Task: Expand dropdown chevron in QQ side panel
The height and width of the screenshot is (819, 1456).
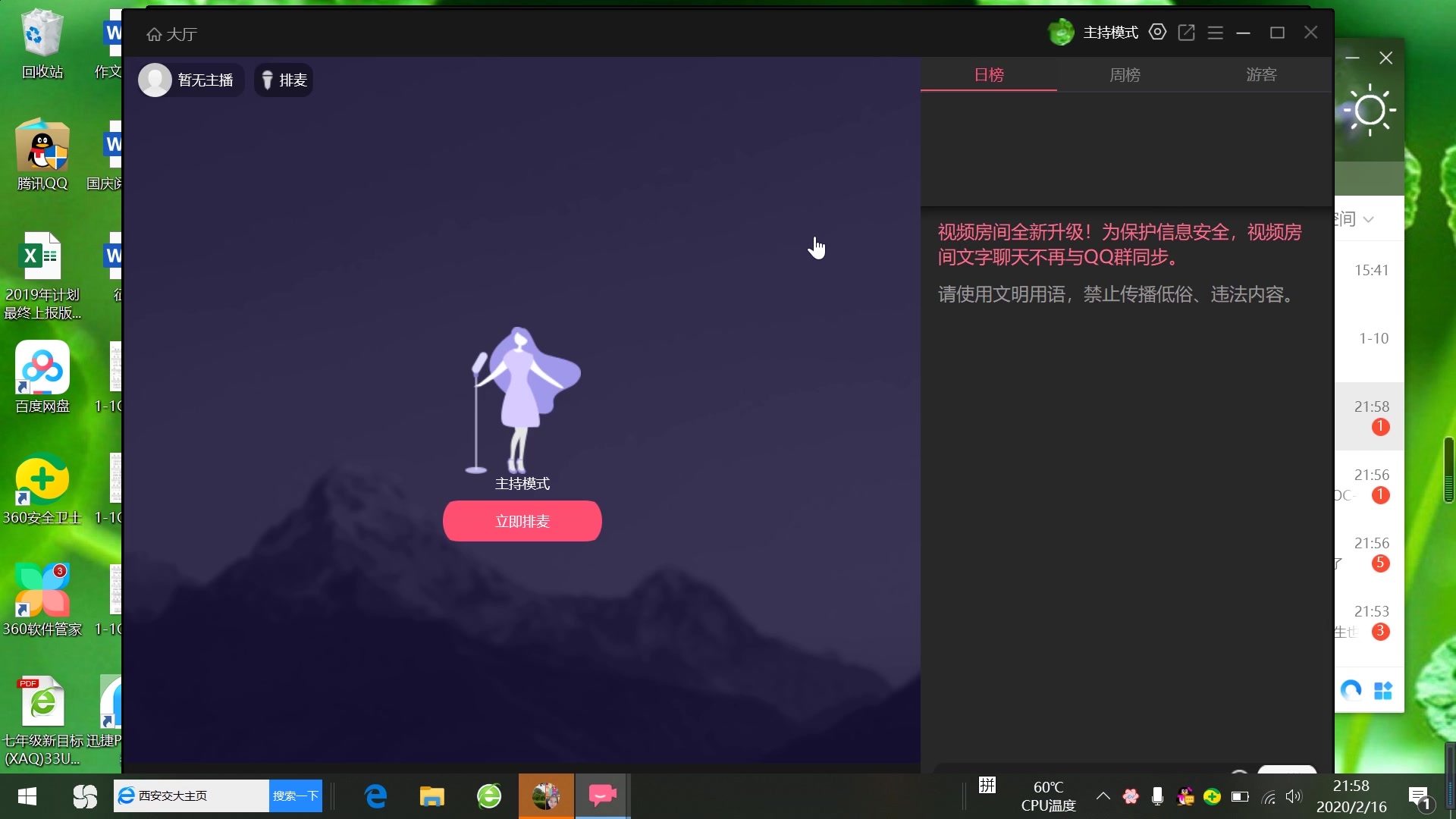Action: (1368, 219)
